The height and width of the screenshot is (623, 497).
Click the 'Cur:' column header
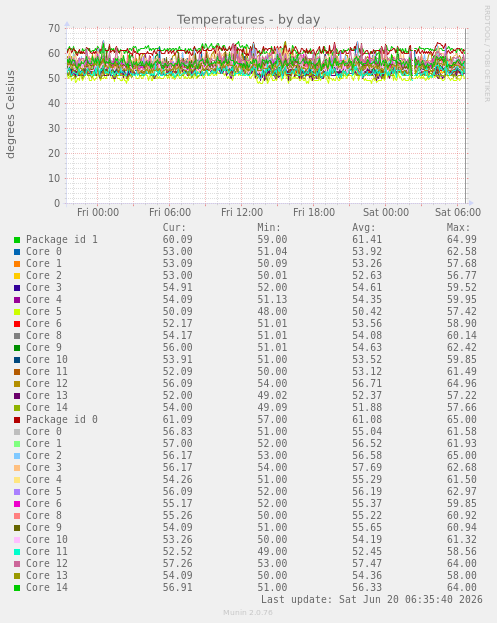click(x=174, y=228)
